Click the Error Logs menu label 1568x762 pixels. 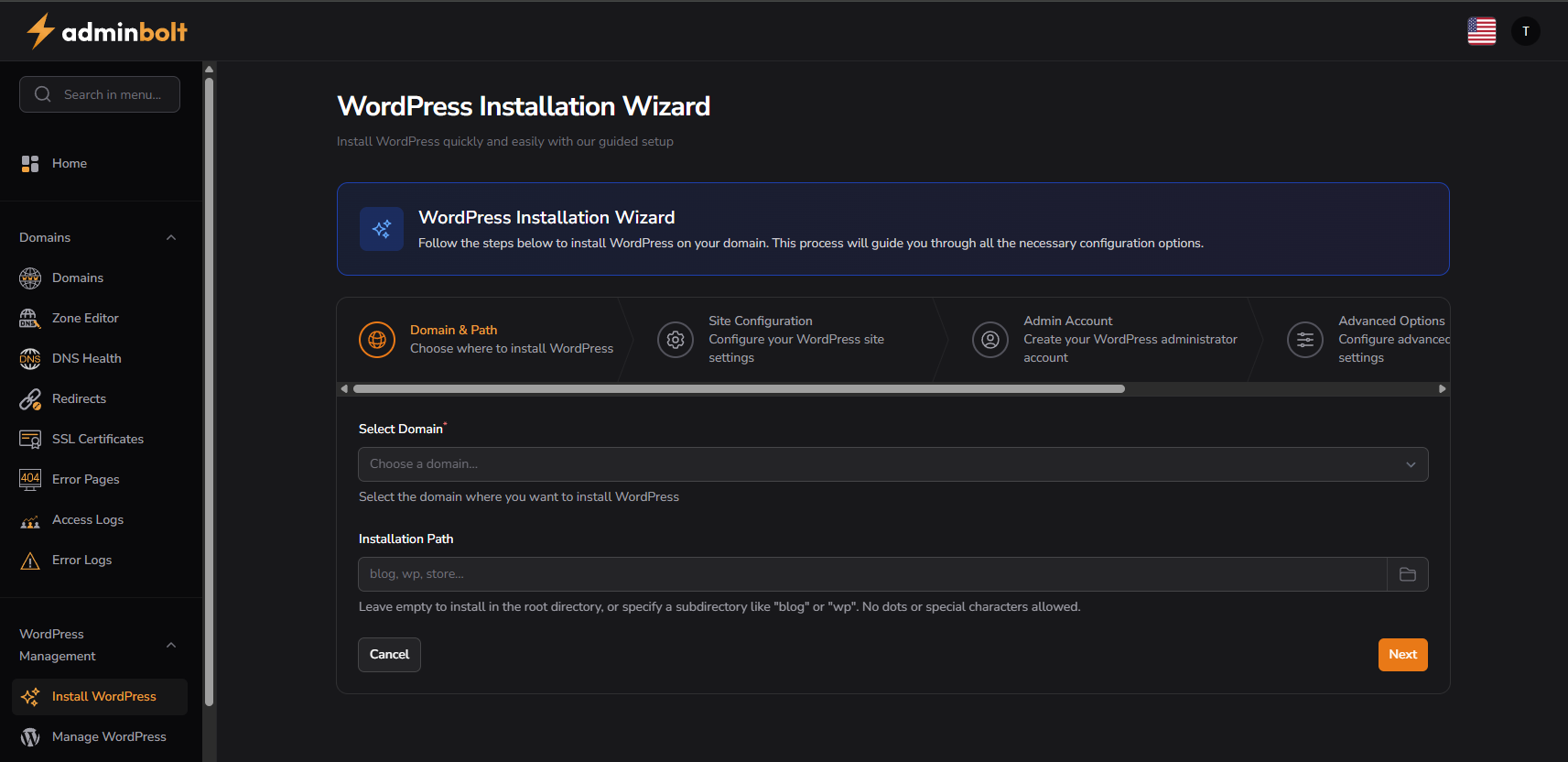click(x=82, y=560)
